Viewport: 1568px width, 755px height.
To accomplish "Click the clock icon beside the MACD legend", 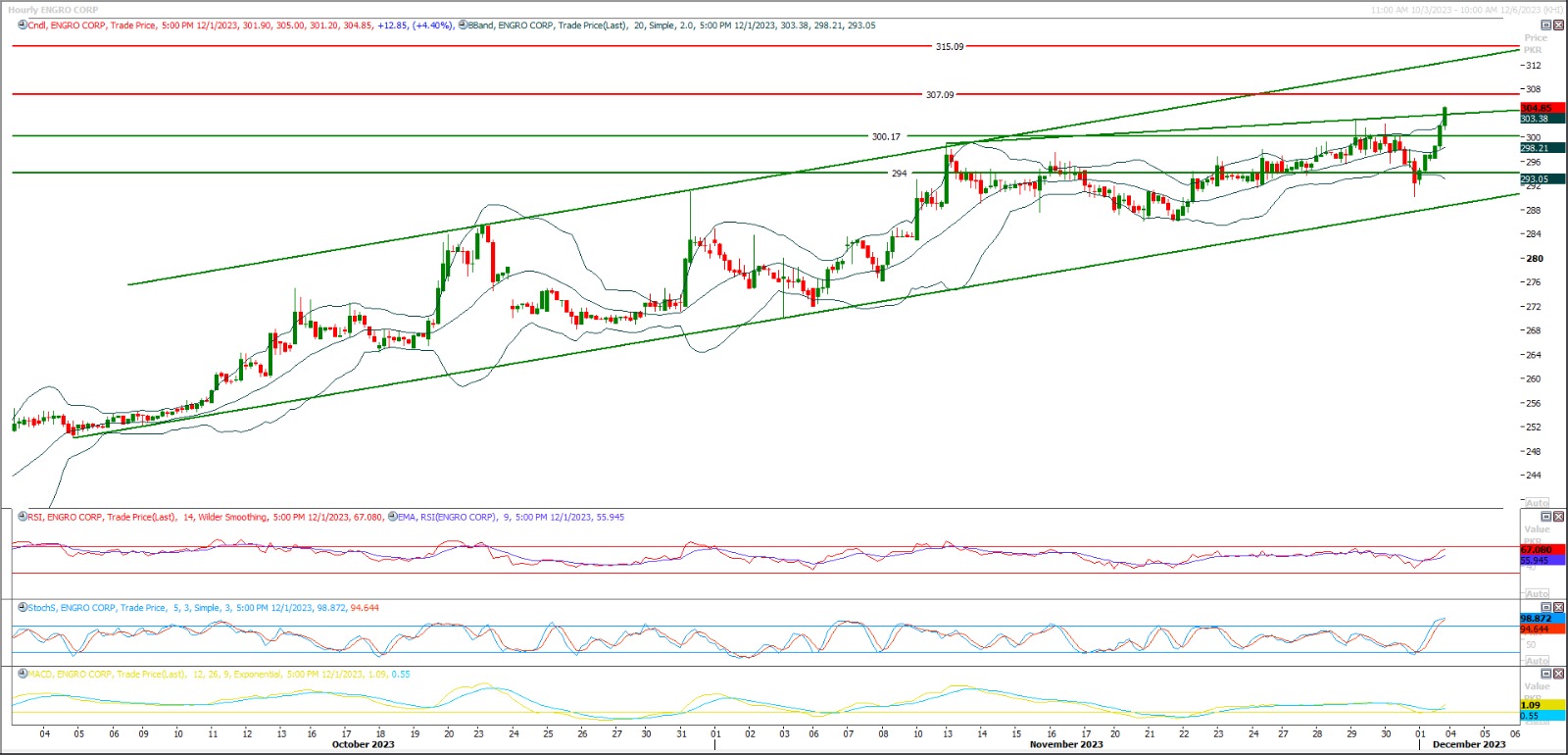I will (23, 675).
